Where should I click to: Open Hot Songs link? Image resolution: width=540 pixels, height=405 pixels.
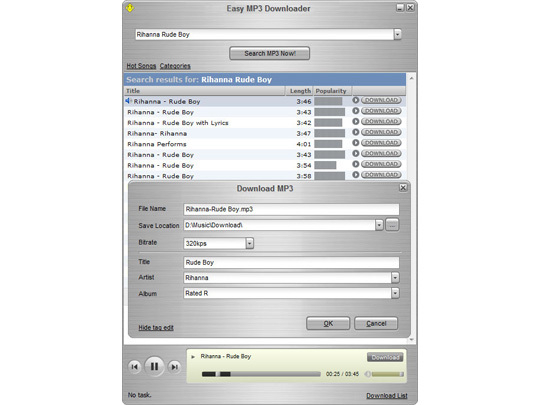point(141,66)
